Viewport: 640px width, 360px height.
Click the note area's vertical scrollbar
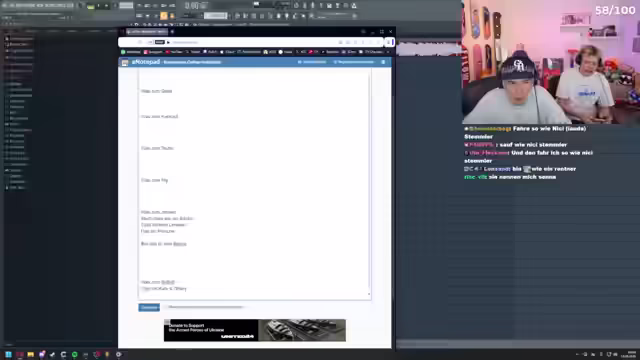point(369,180)
